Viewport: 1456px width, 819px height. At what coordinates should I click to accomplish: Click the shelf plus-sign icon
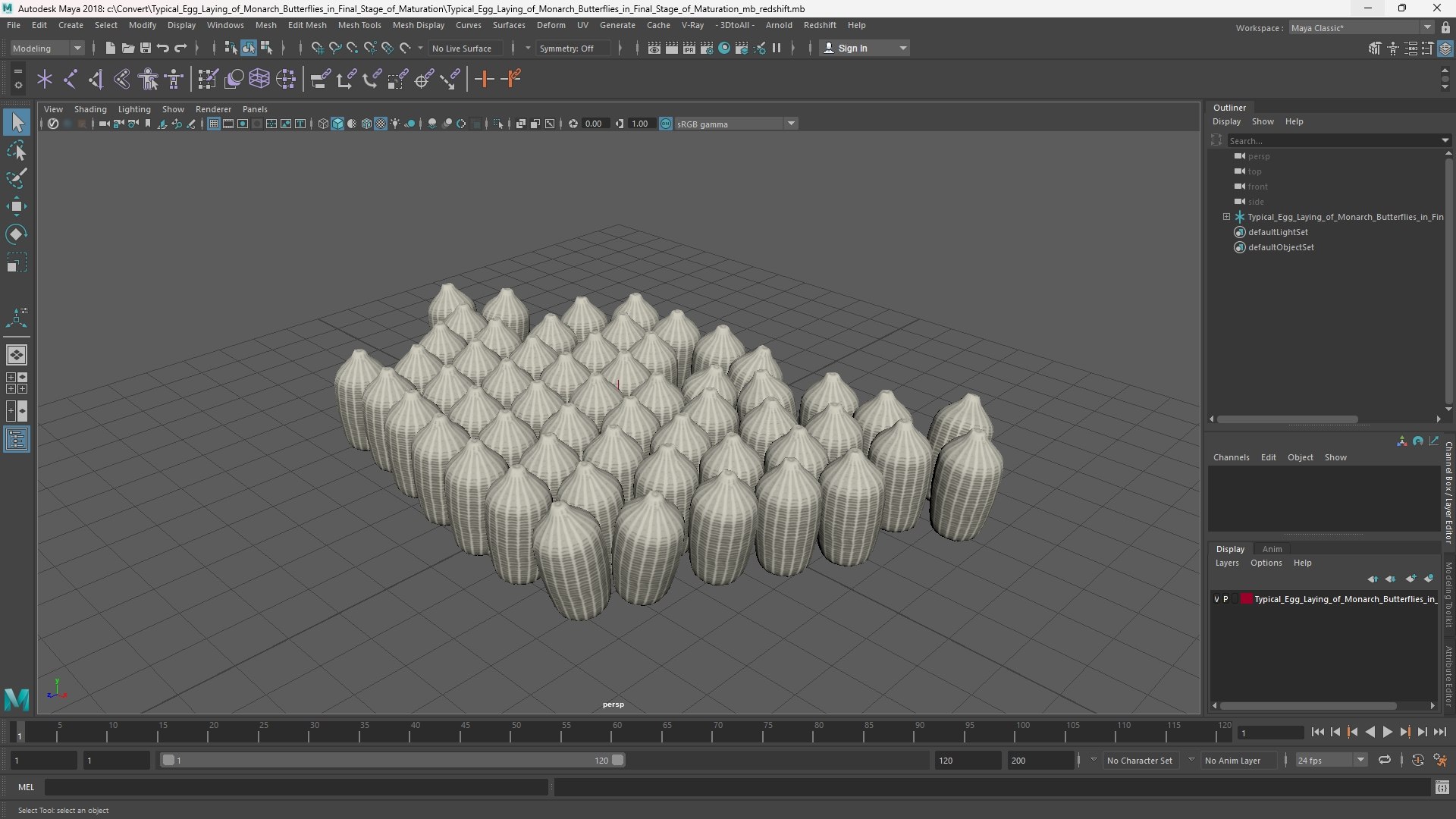coord(484,79)
